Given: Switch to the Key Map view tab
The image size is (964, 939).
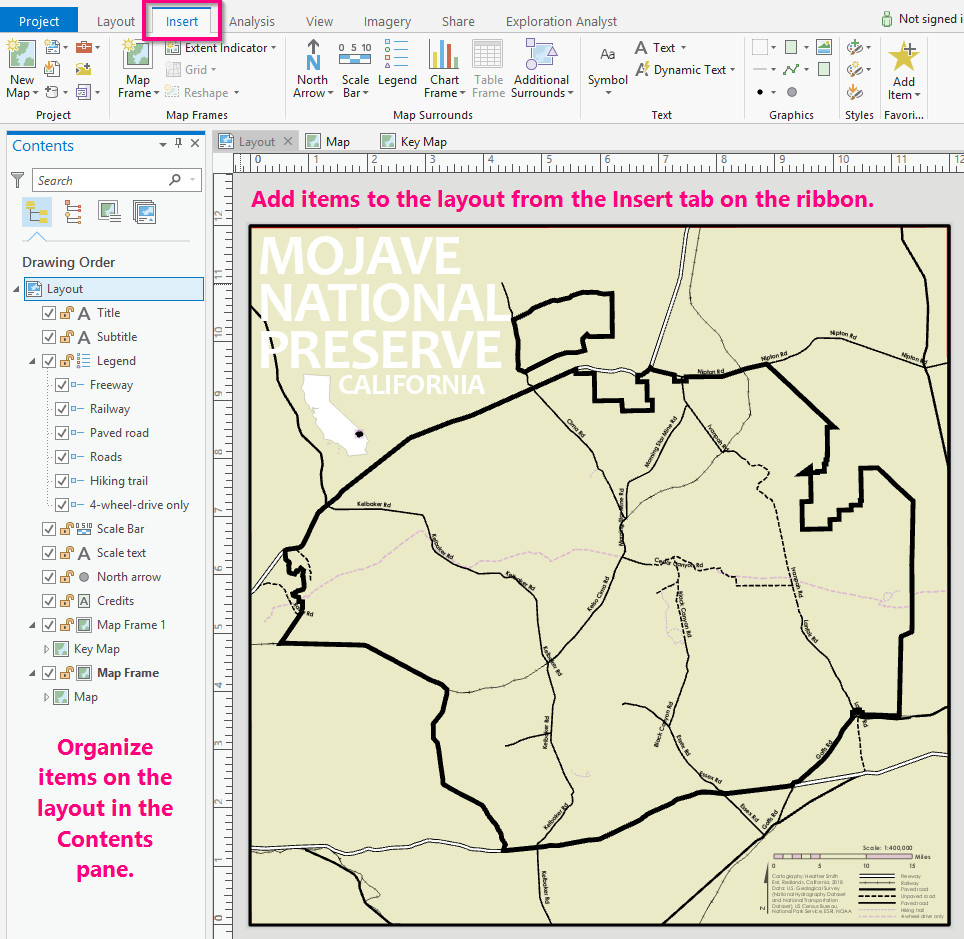Looking at the screenshot, I should point(415,141).
